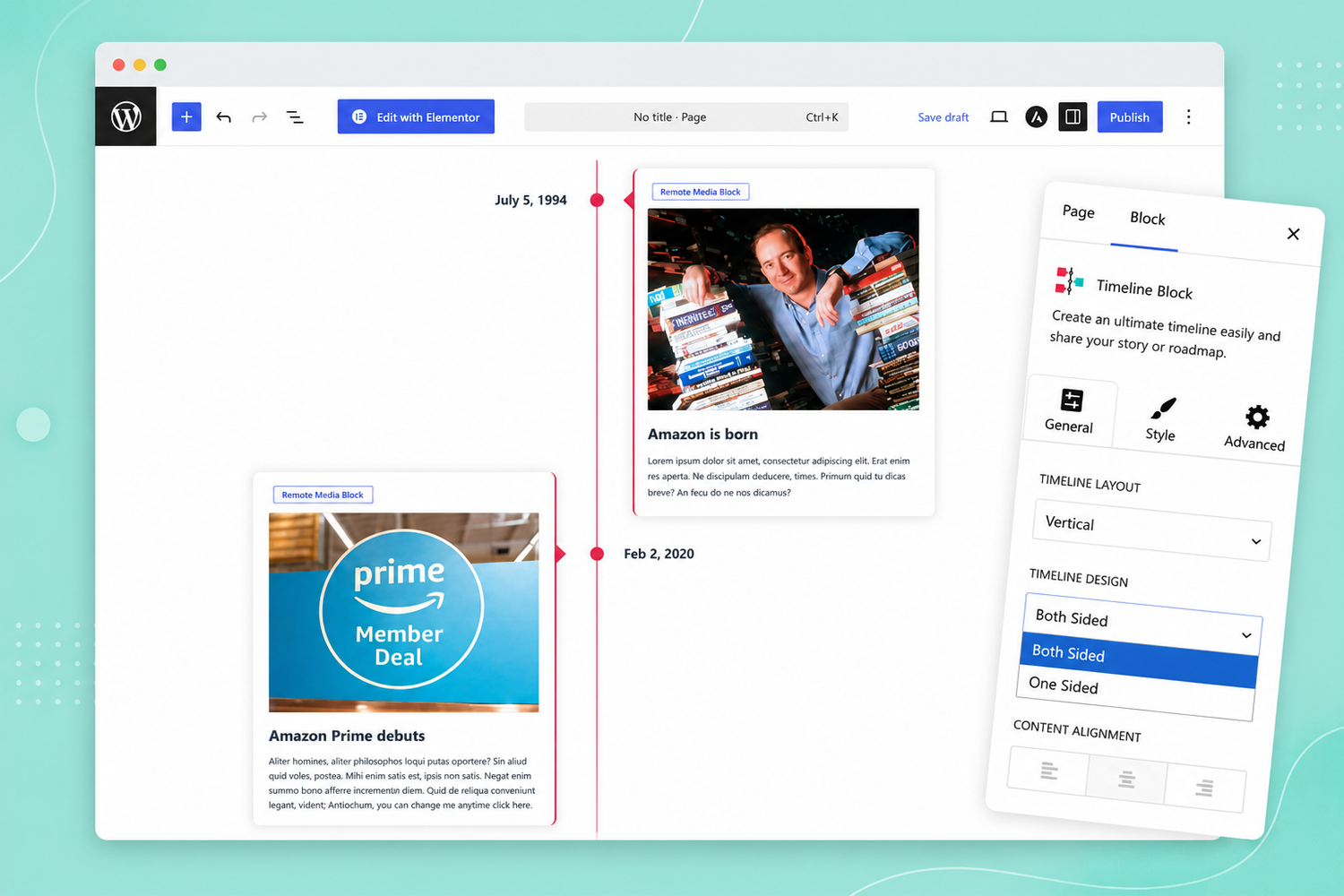Viewport: 1344px width, 896px height.
Task: Click the Publish button
Action: tap(1130, 116)
